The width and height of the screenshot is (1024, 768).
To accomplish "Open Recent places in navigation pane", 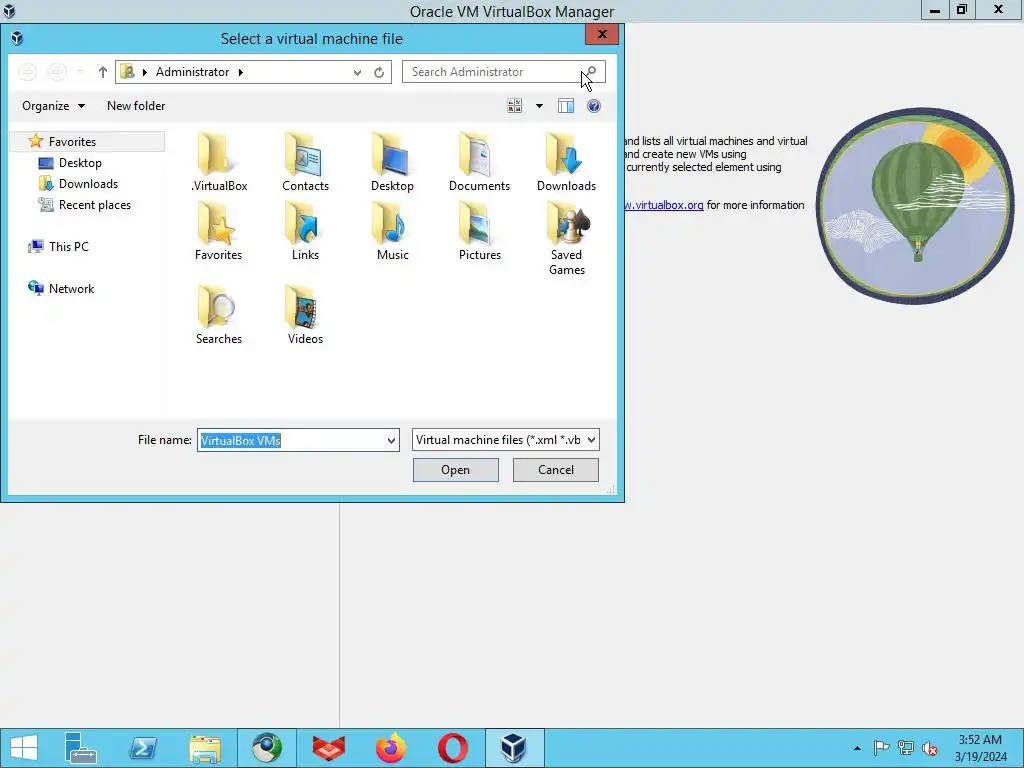I will point(95,204).
